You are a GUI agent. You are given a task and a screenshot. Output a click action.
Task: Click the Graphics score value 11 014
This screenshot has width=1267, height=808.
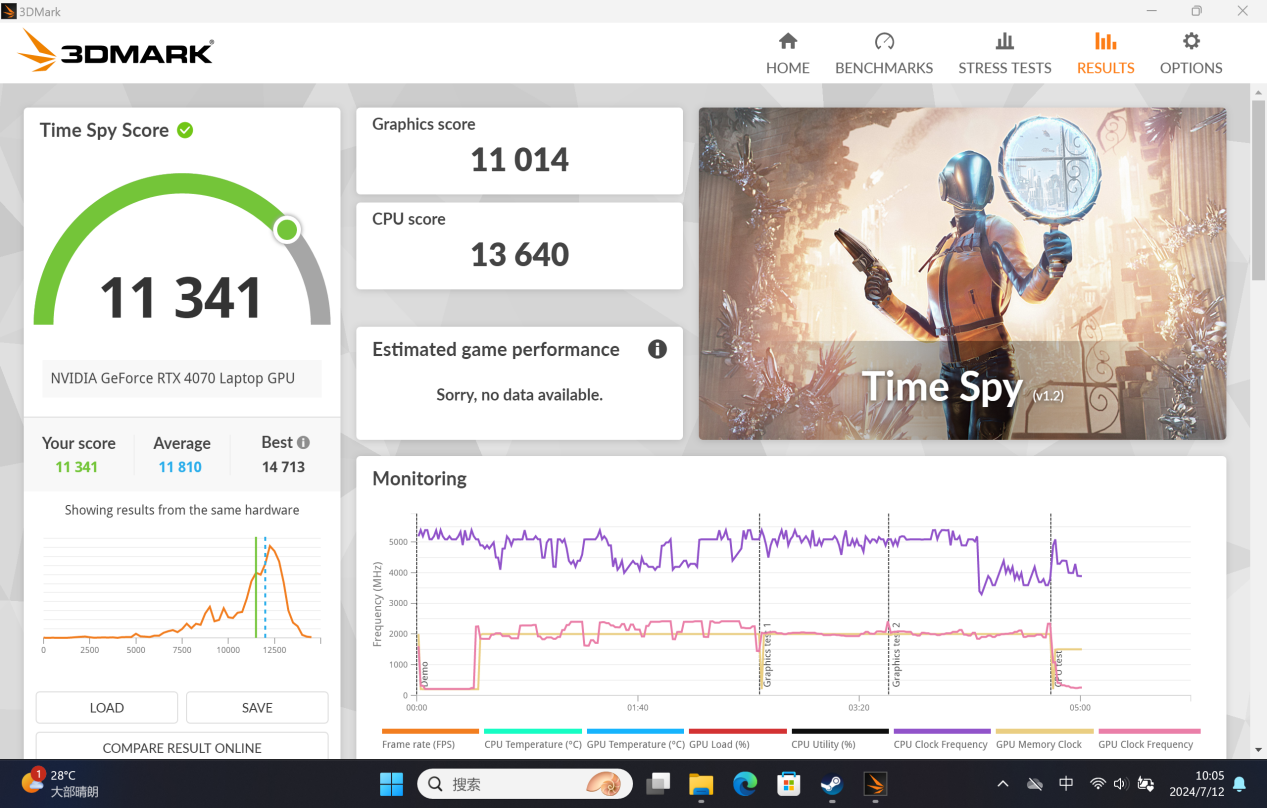coord(520,160)
